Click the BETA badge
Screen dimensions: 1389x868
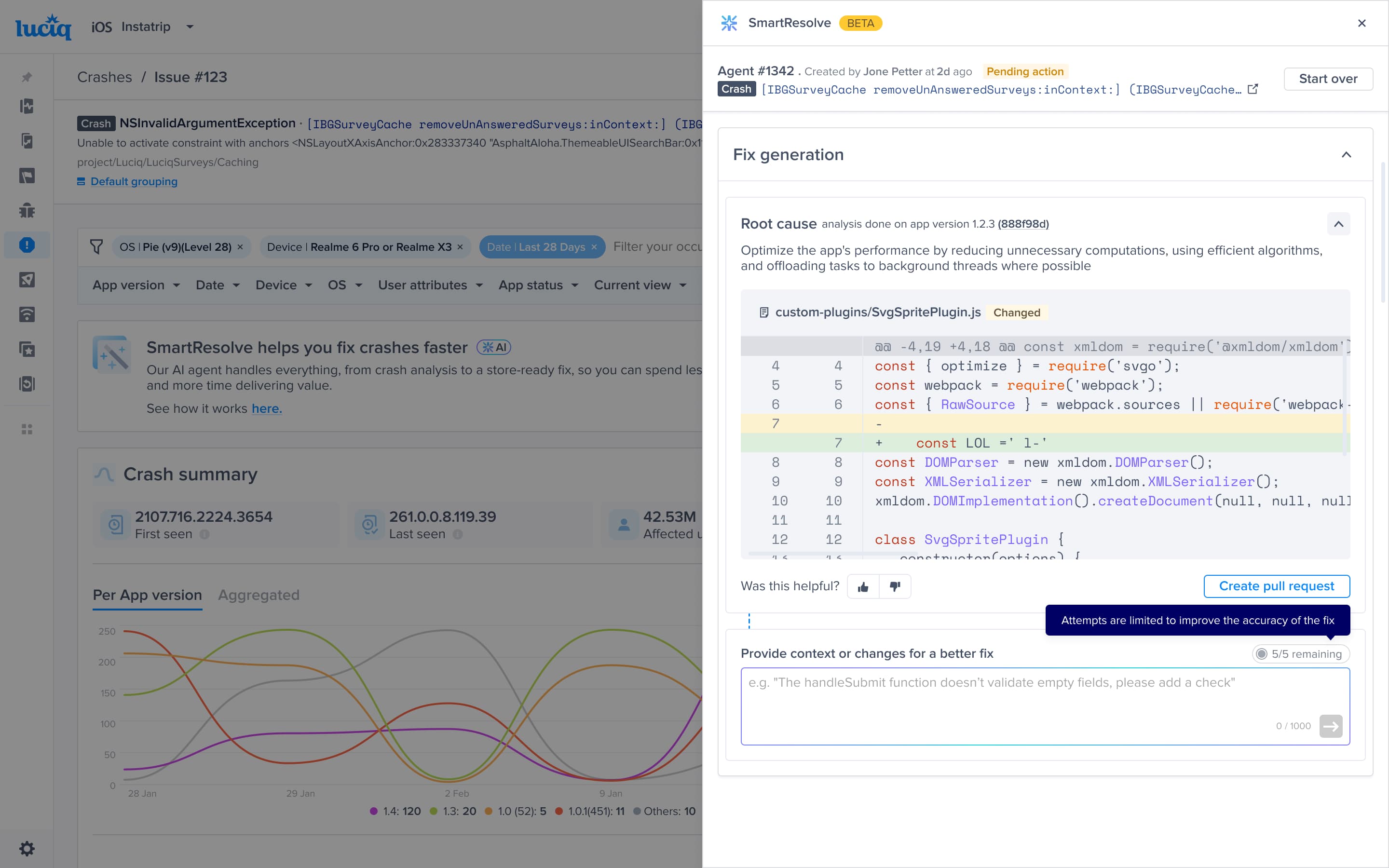click(860, 23)
